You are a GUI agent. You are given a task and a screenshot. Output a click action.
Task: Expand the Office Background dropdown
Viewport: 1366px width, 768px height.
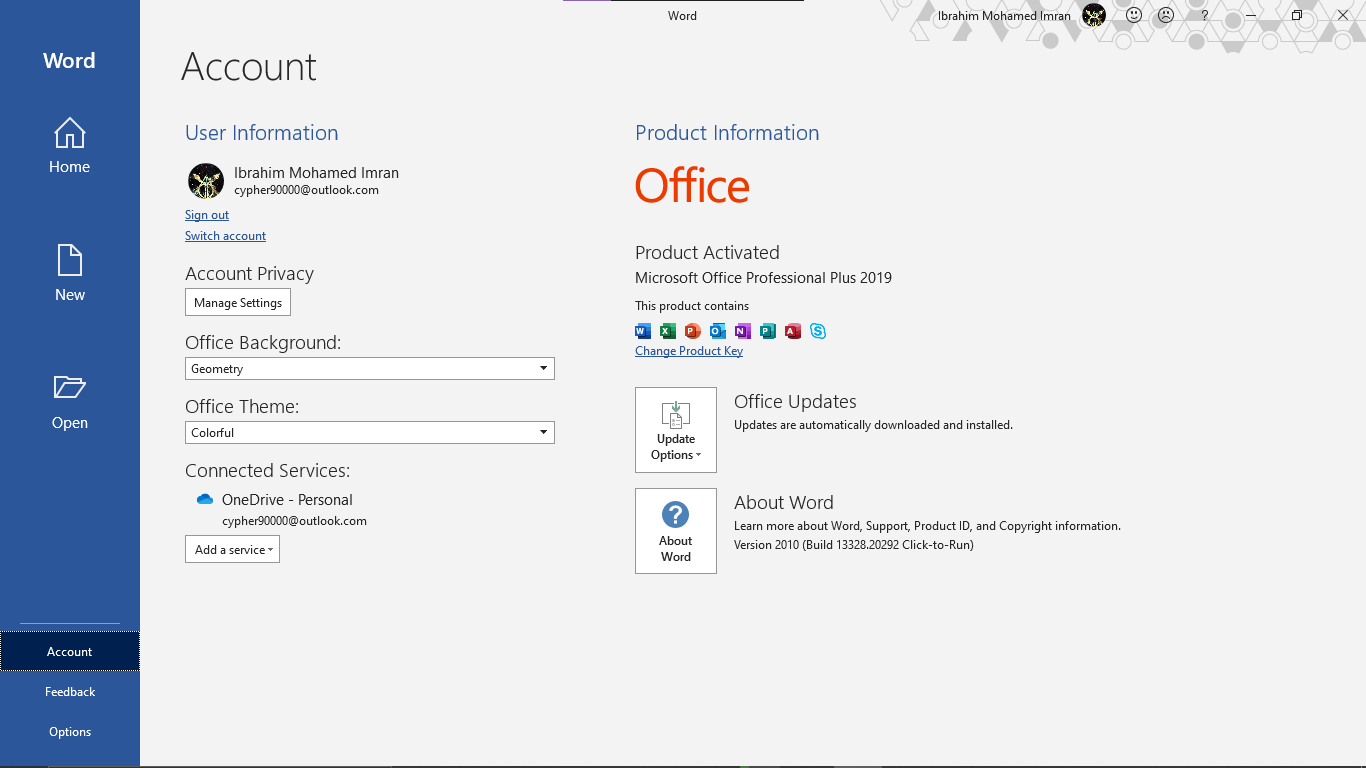click(370, 368)
